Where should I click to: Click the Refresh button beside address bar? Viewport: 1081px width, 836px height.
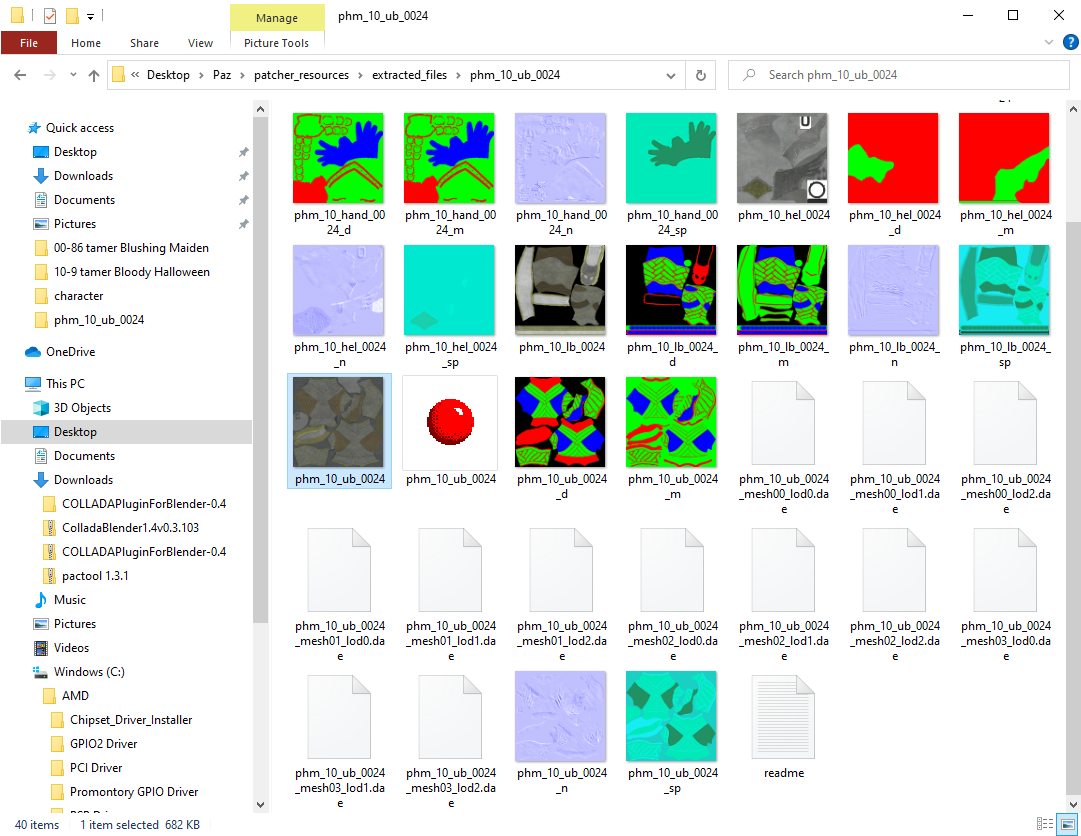701,75
